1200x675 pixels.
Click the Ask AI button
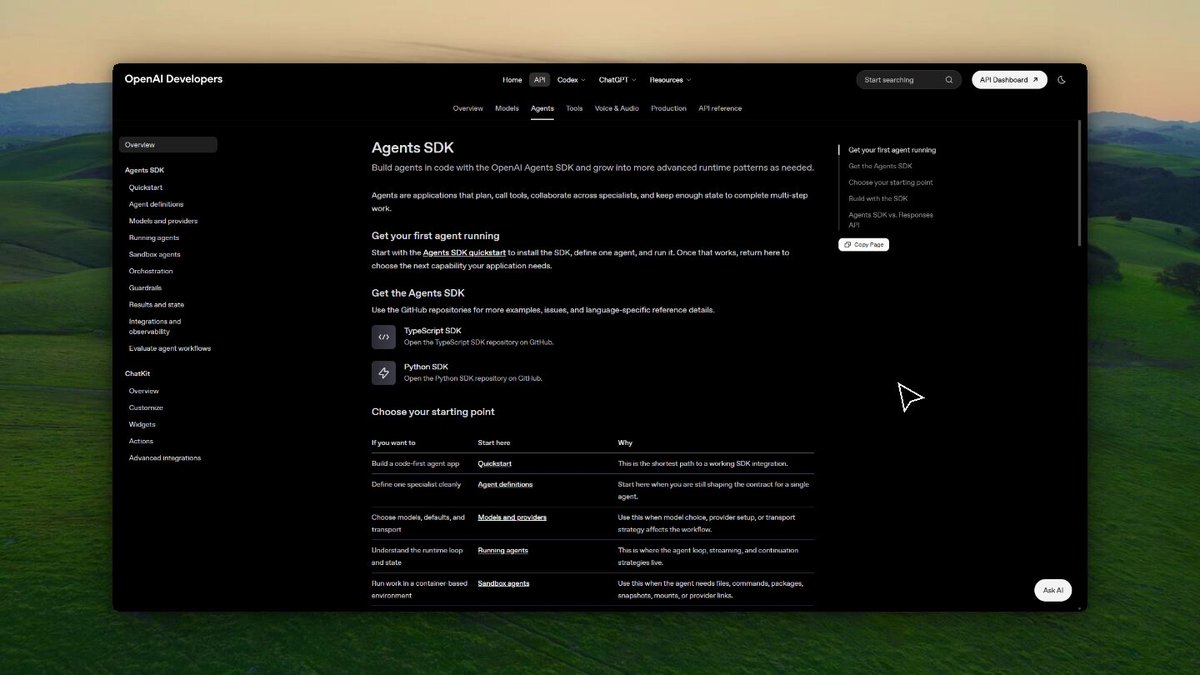(1053, 590)
